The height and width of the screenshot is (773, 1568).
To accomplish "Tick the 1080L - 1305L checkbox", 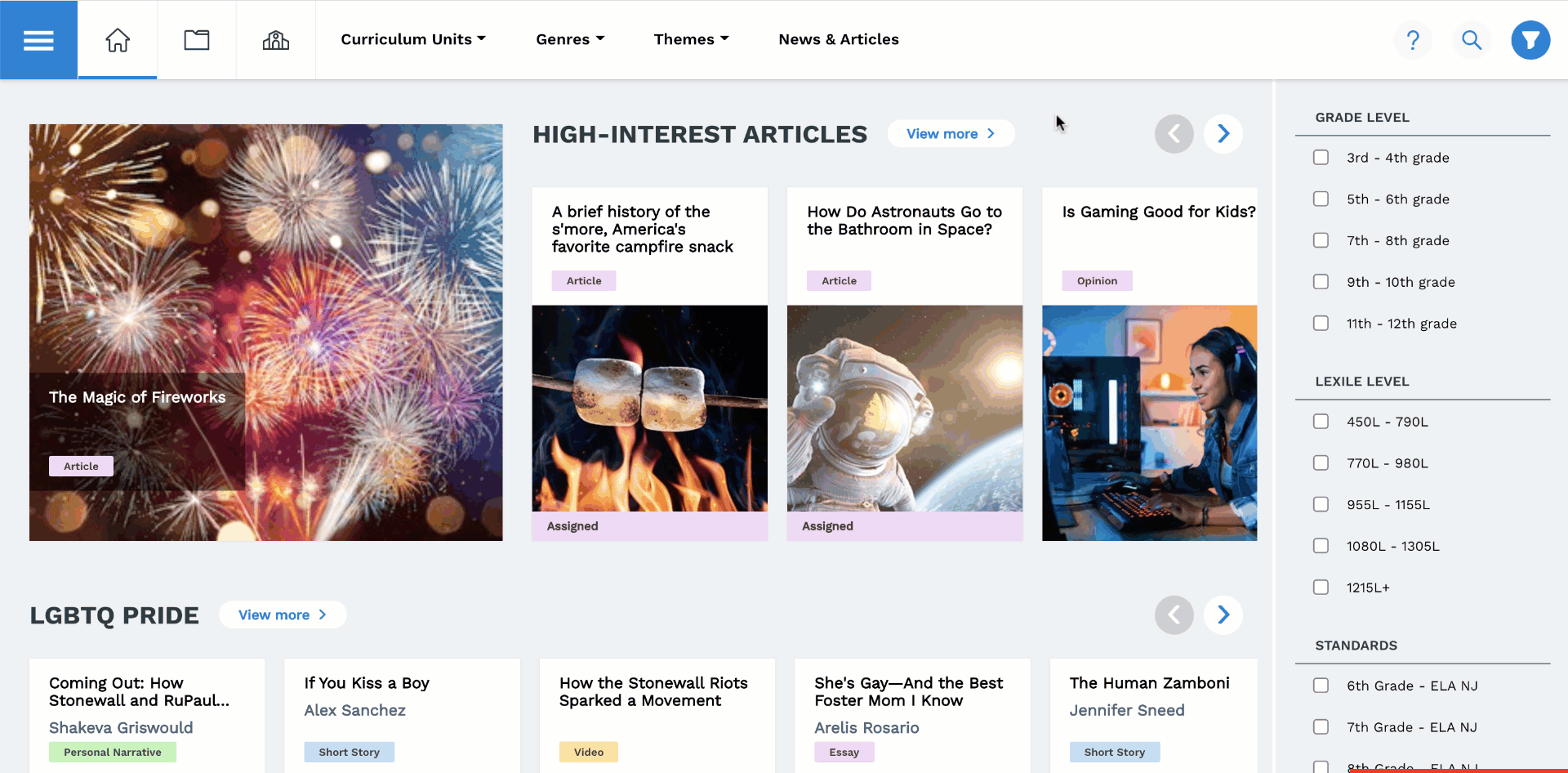I will click(x=1321, y=546).
